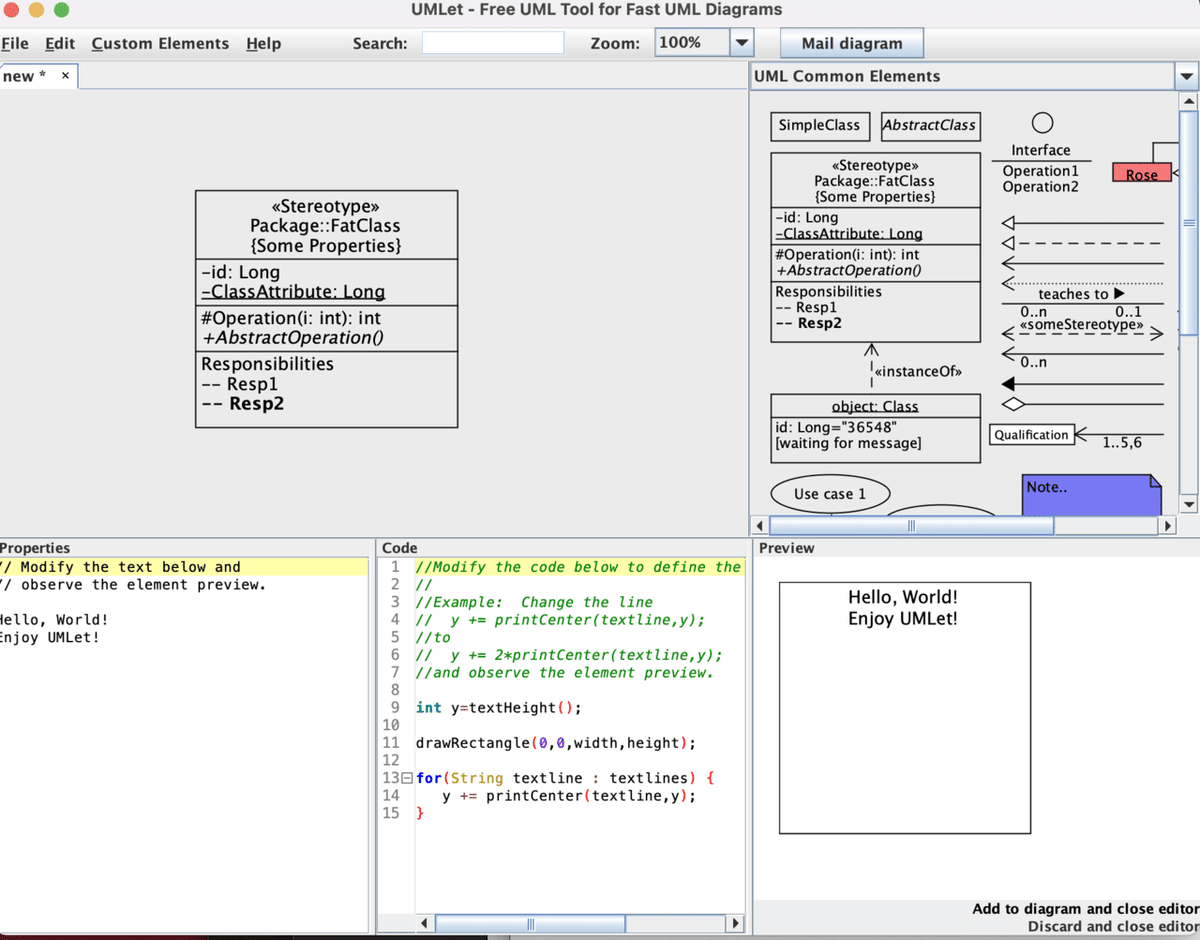Collapse the for-loop fold at line 13
The image size is (1200, 940).
[406, 778]
